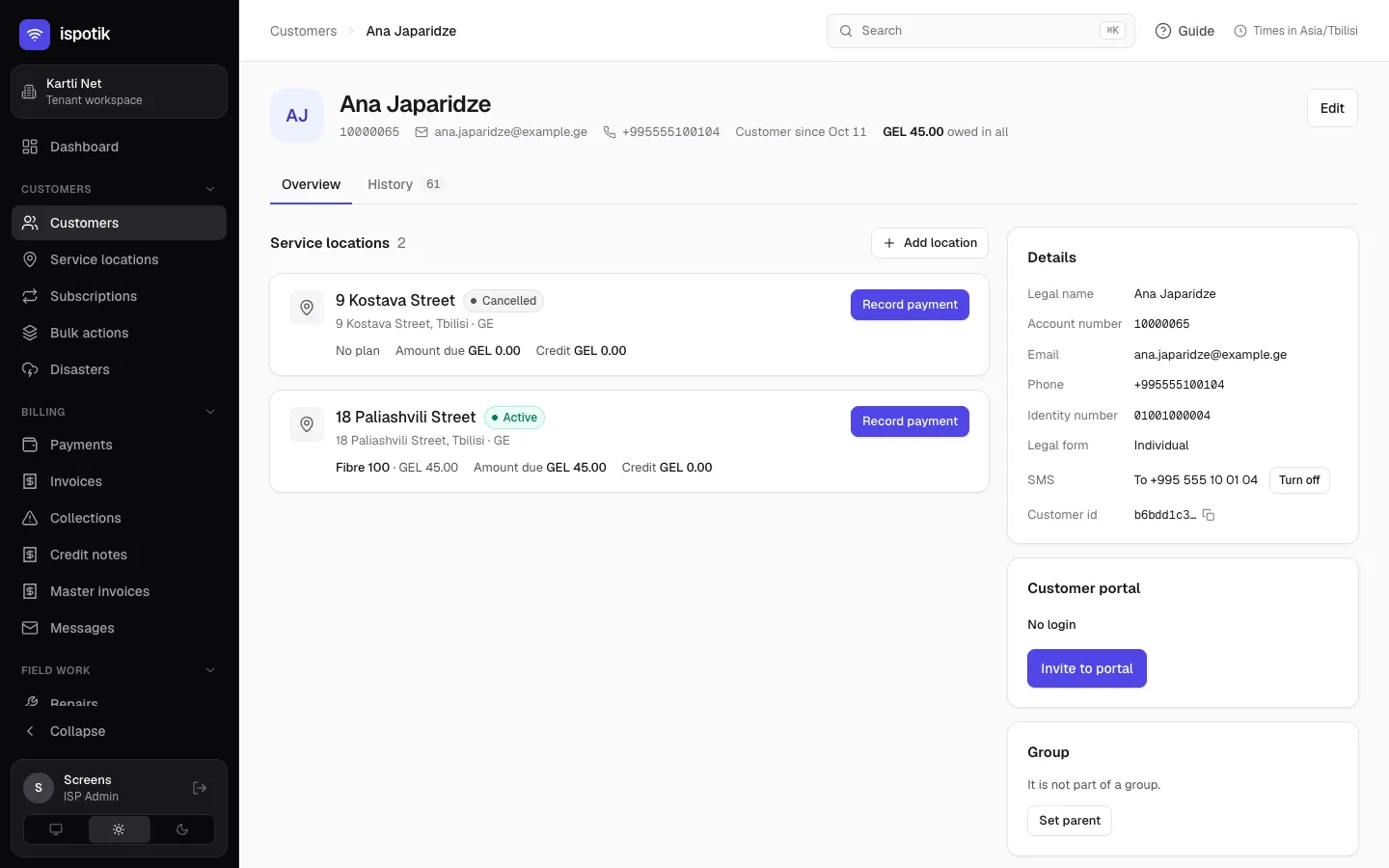Open the Kartli Net tenant workspace switcher
This screenshot has height=868, width=1389.
[x=119, y=92]
